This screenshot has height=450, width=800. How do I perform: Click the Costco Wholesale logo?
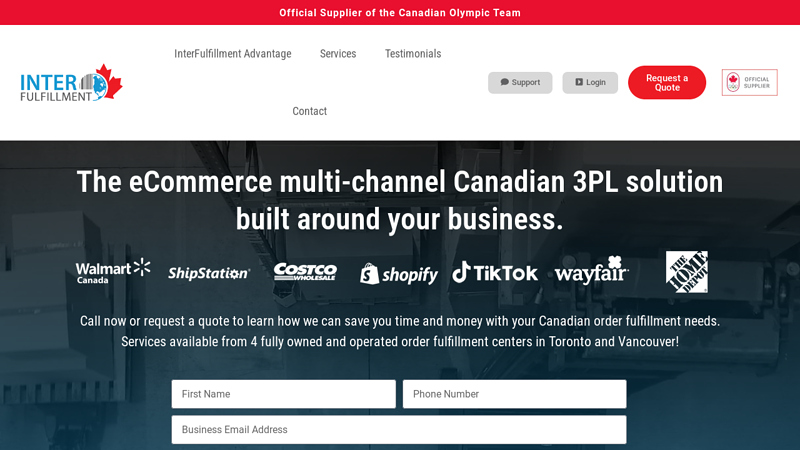point(305,272)
